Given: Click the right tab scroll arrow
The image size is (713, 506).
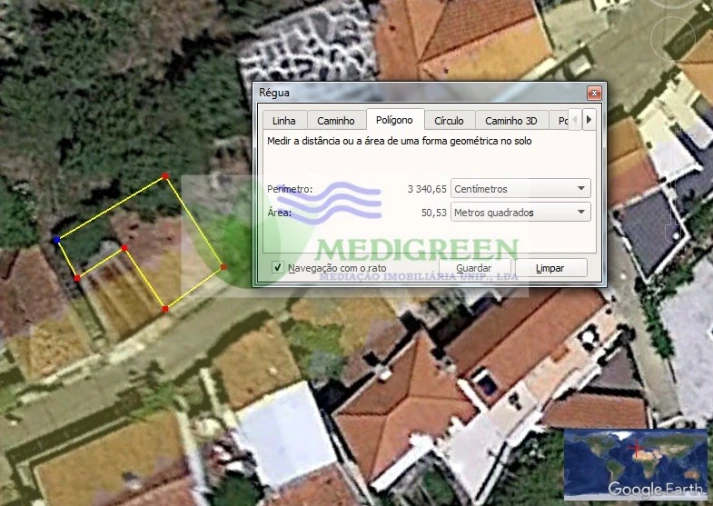Looking at the screenshot, I should [590, 120].
